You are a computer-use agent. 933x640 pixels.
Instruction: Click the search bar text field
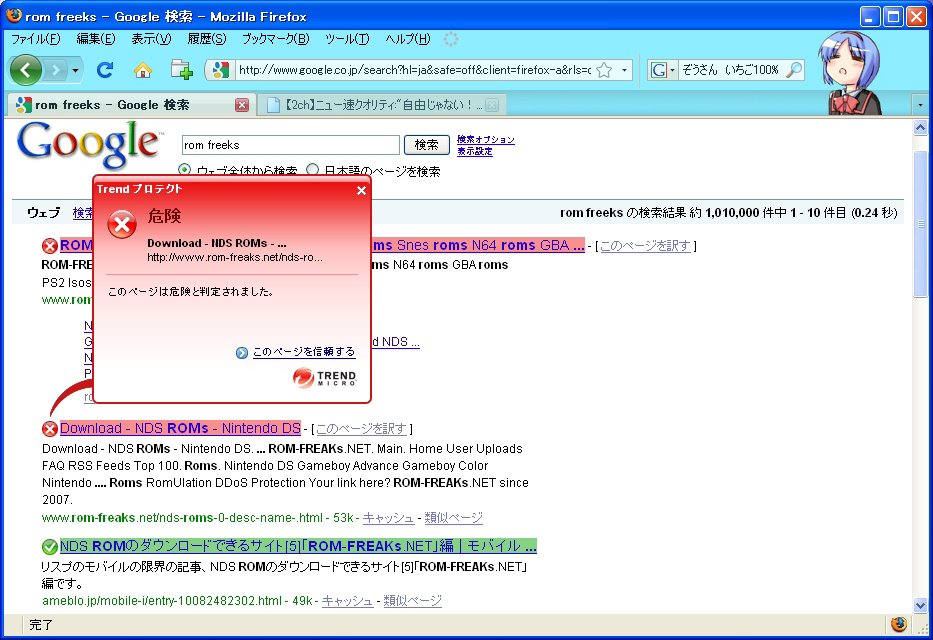pyautogui.click(x=730, y=70)
